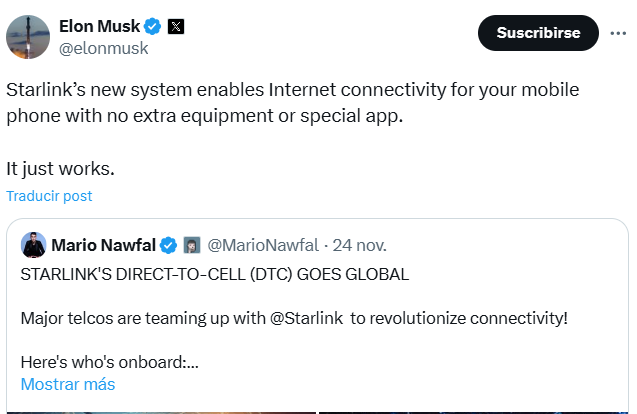Open the Mario Nawfal display name link
This screenshot has width=637, height=414.
pyautogui.click(x=101, y=245)
